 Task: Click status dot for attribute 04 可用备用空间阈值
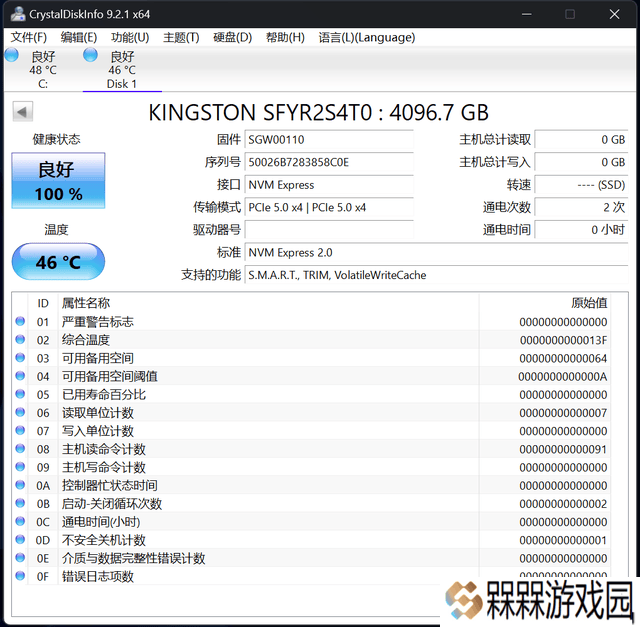click(x=20, y=376)
